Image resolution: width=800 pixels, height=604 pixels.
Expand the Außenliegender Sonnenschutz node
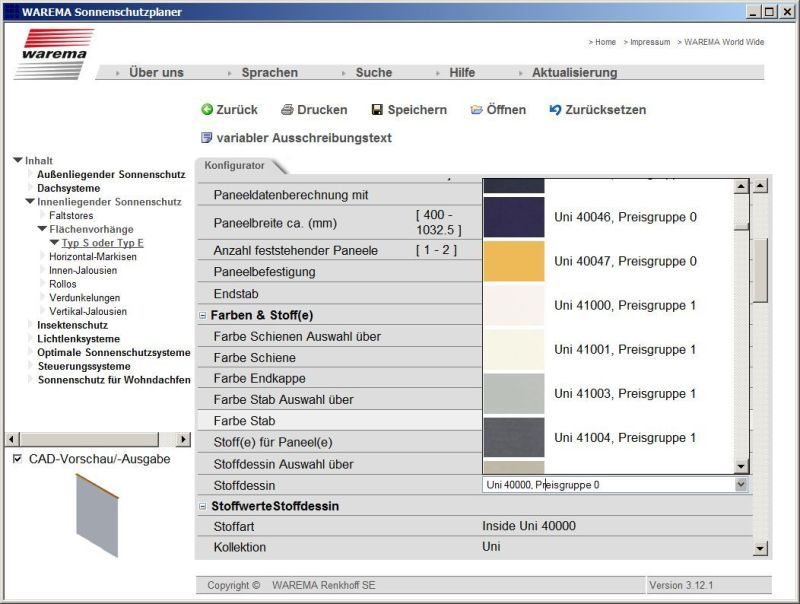(30, 174)
